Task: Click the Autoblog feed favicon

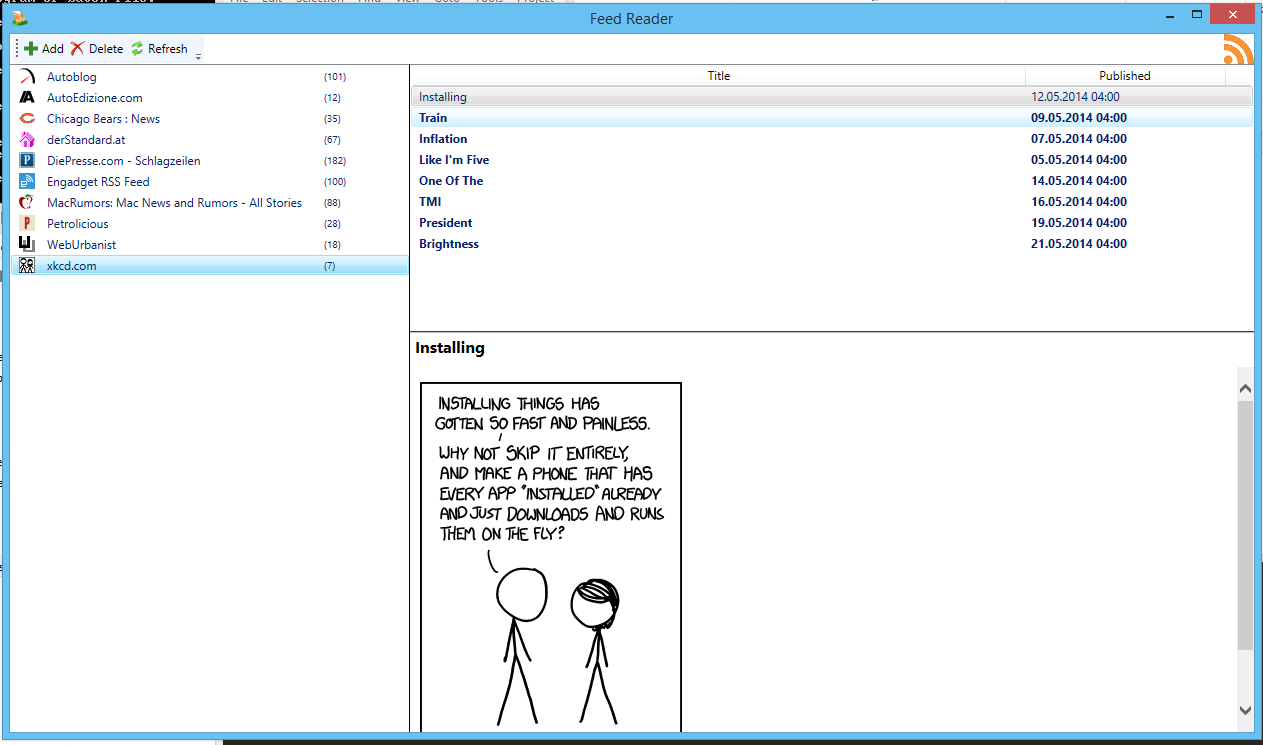Action: (28, 77)
